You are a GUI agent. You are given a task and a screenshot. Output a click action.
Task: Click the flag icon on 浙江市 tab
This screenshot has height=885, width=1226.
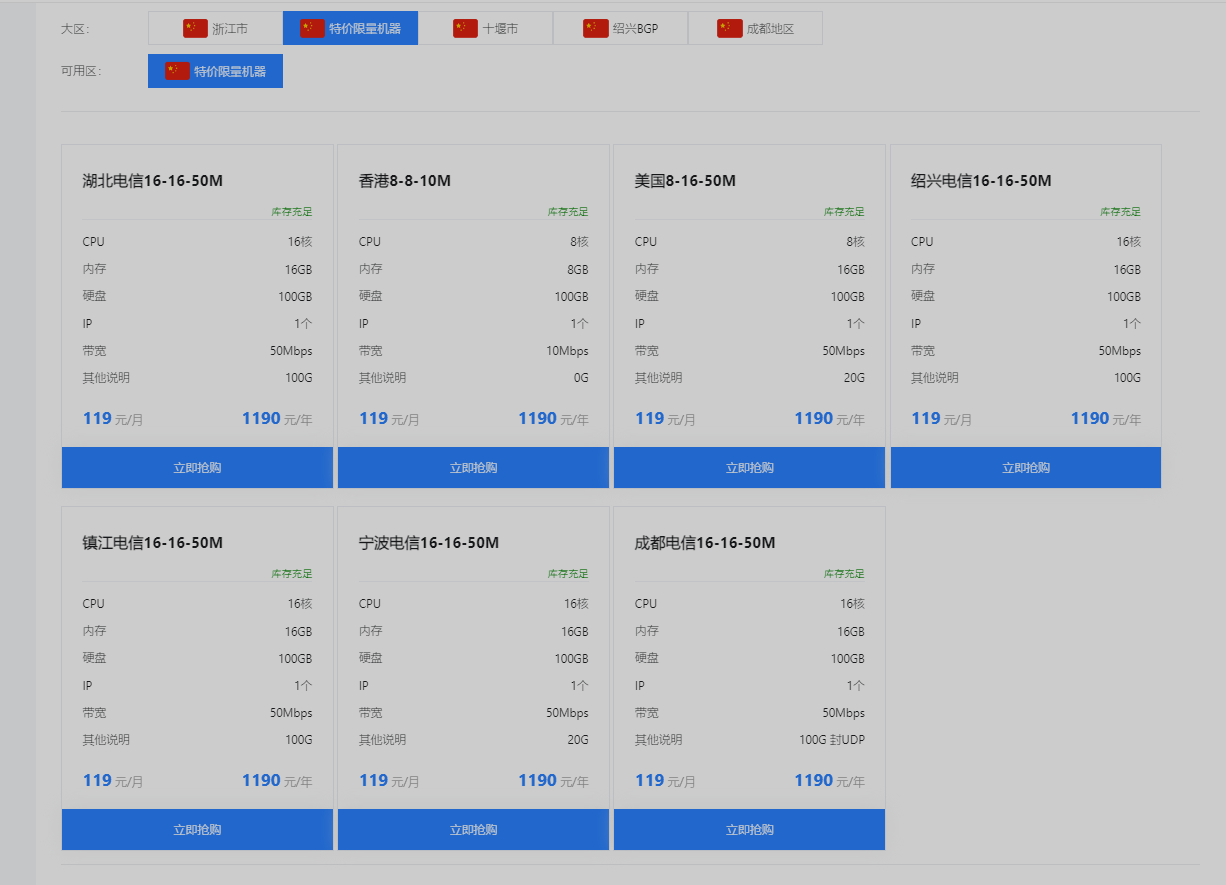coord(195,28)
